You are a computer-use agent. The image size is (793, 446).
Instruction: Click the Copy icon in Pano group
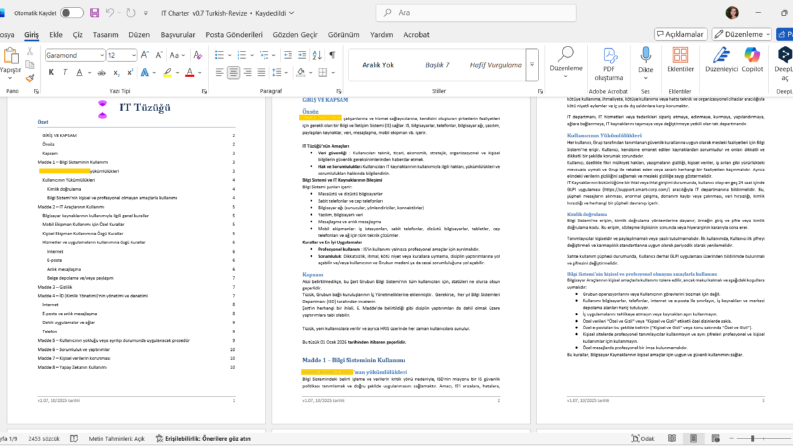tap(30, 64)
